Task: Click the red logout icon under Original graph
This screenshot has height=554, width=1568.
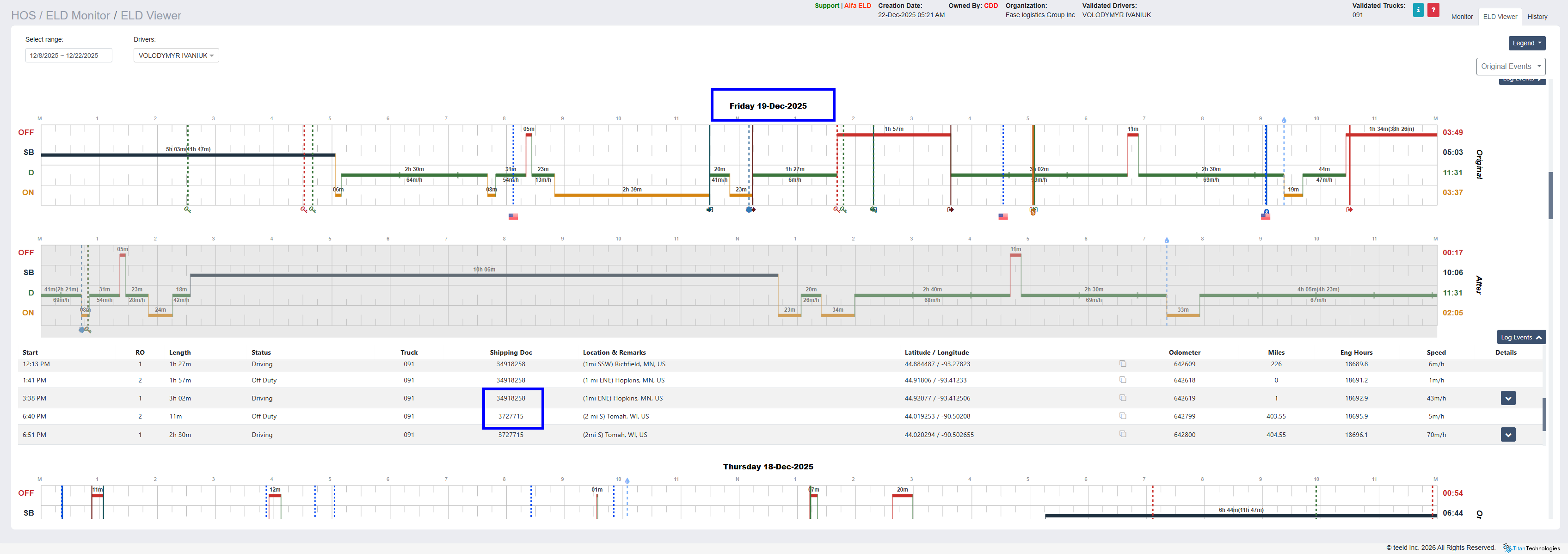Action: pos(1349,210)
